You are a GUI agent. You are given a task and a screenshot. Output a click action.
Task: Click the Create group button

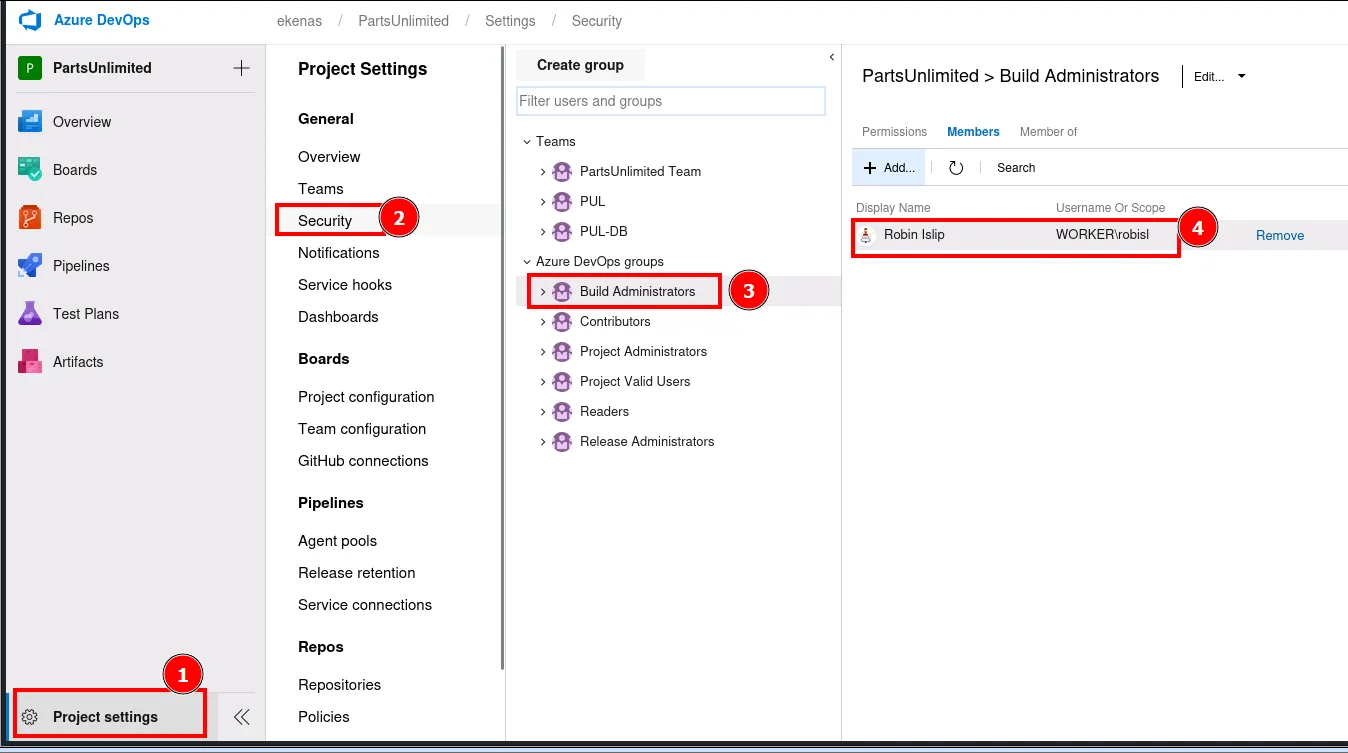(x=580, y=65)
